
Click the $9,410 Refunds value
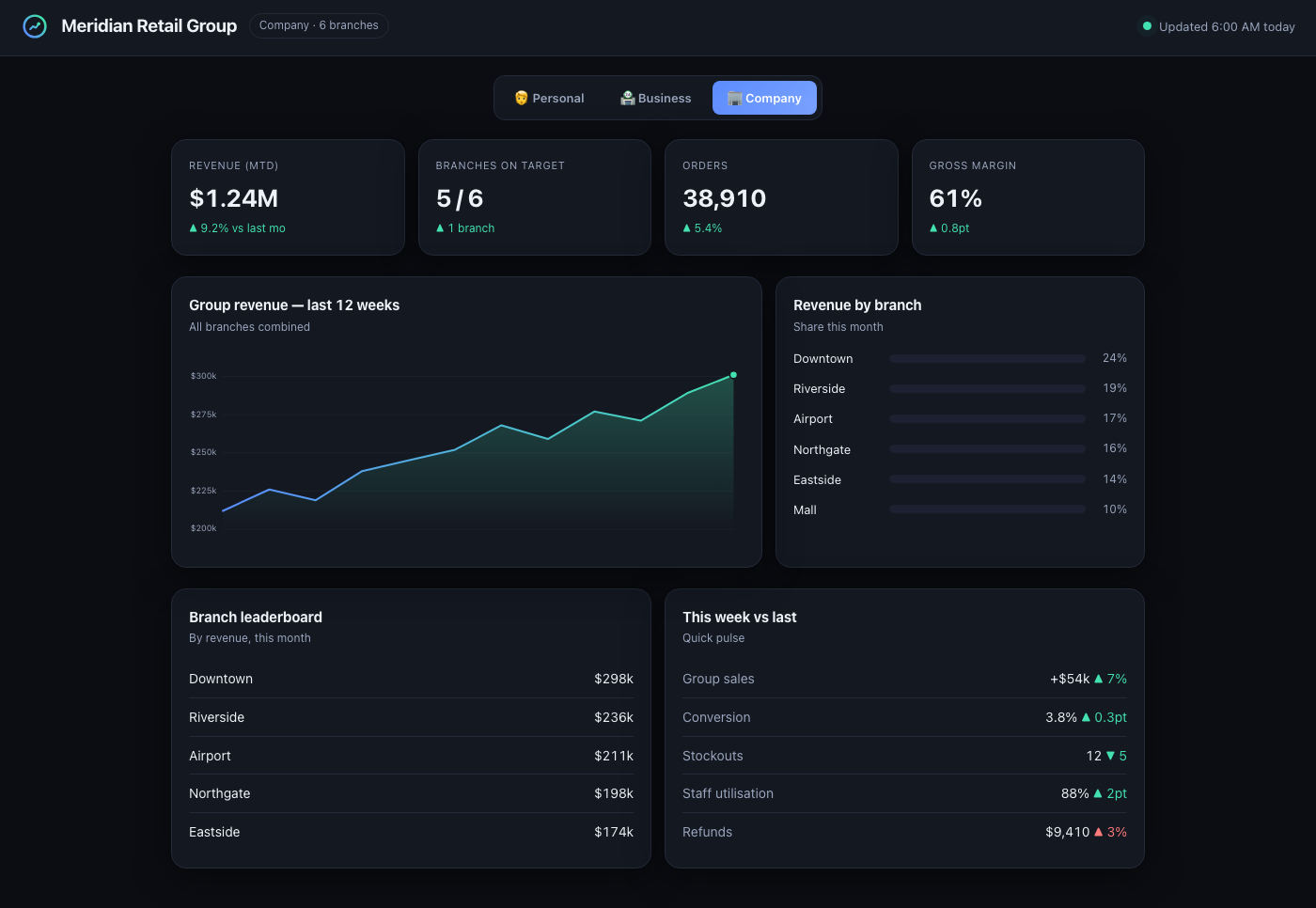pyautogui.click(x=1068, y=832)
